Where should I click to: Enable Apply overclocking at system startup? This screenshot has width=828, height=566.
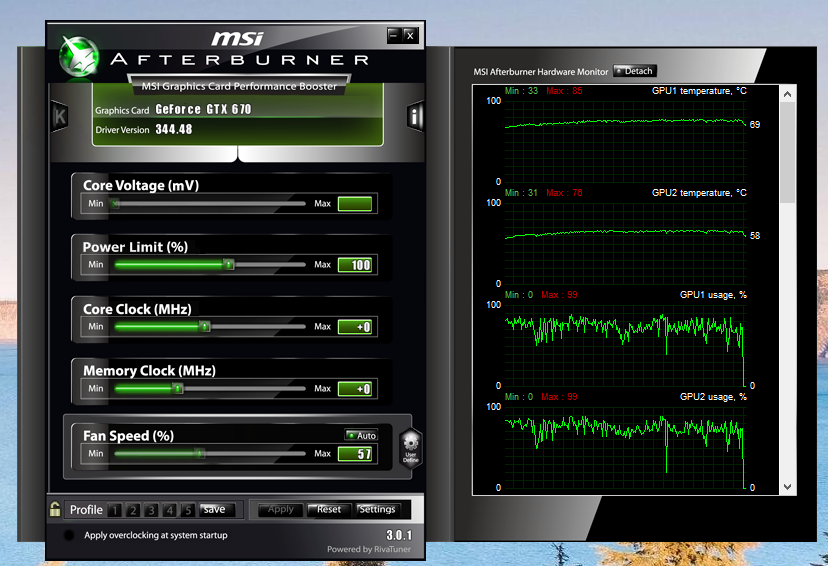click(69, 535)
